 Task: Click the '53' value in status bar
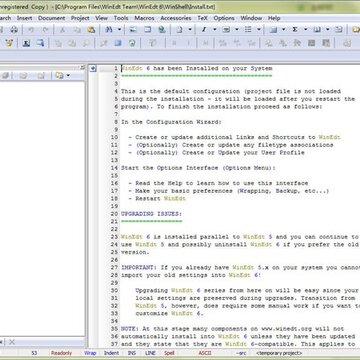pyautogui.click(x=34, y=353)
